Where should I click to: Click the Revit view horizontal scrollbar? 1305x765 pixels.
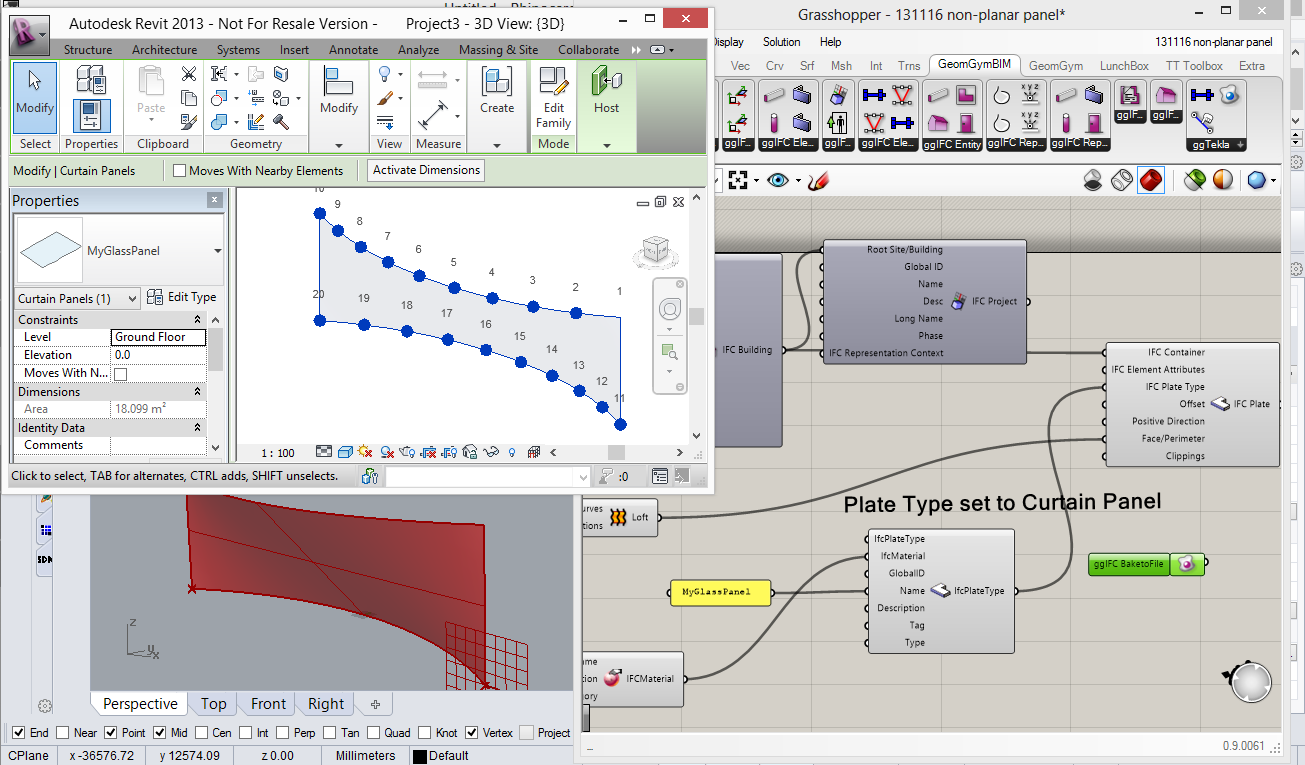616,453
